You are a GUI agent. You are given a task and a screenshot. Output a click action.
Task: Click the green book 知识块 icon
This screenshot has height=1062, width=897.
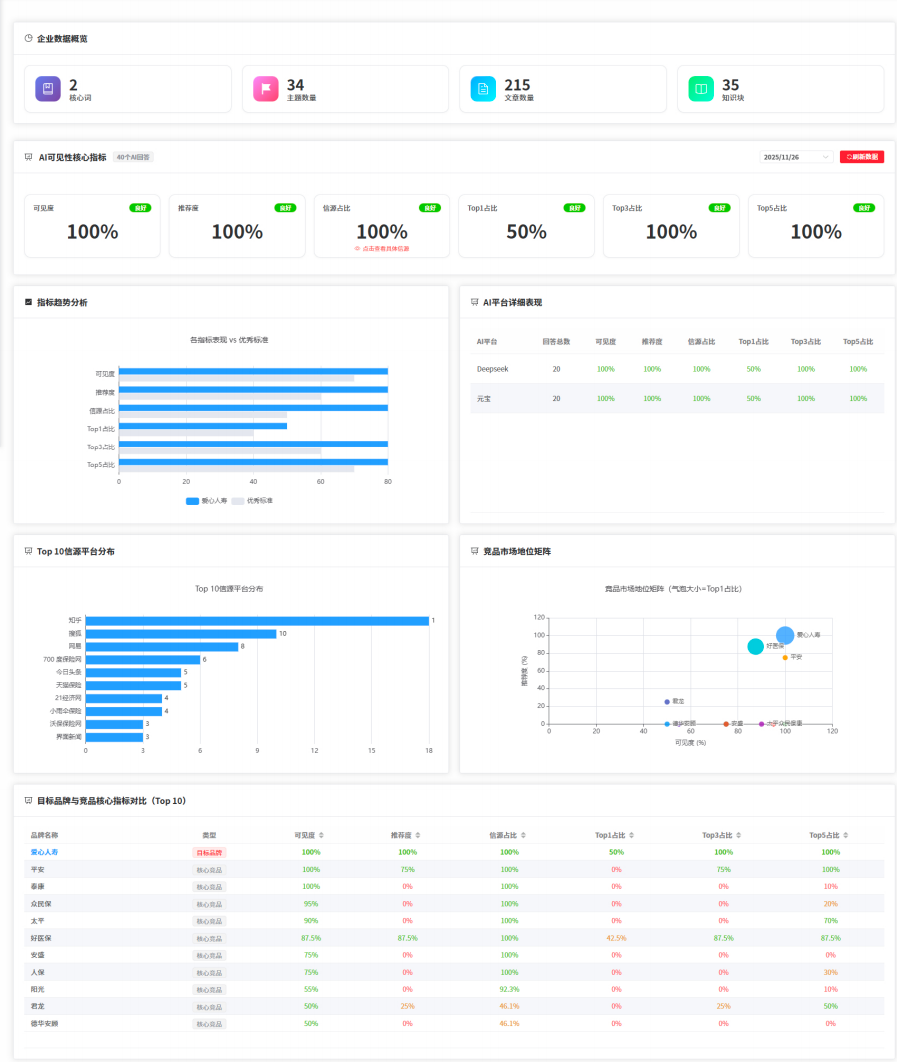pyautogui.click(x=701, y=89)
